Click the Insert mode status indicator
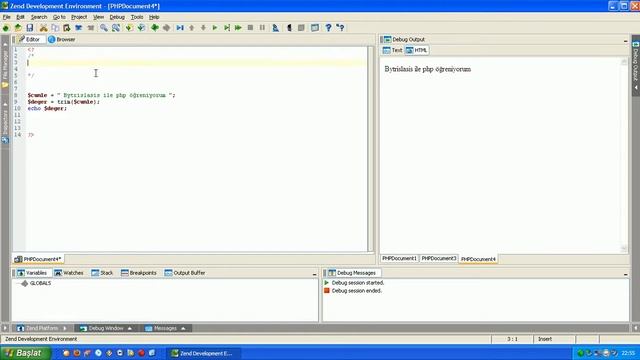Image resolution: width=640 pixels, height=360 pixels. (x=545, y=339)
